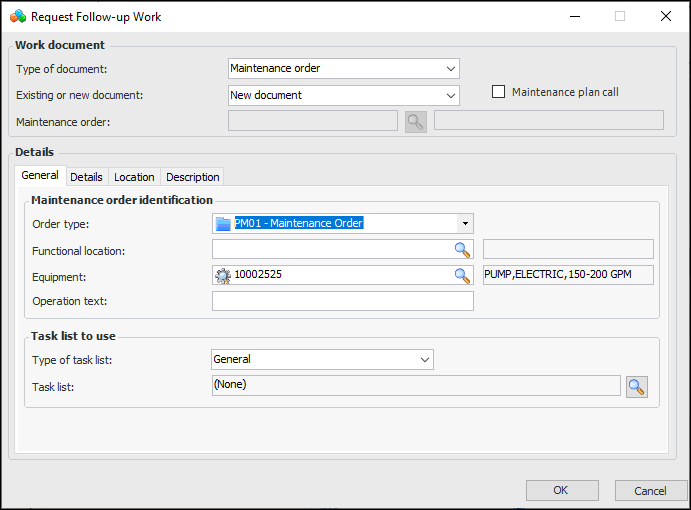Viewport: 691px width, 510px height.
Task: Click the Maintenance order lookup icon
Action: point(415,121)
